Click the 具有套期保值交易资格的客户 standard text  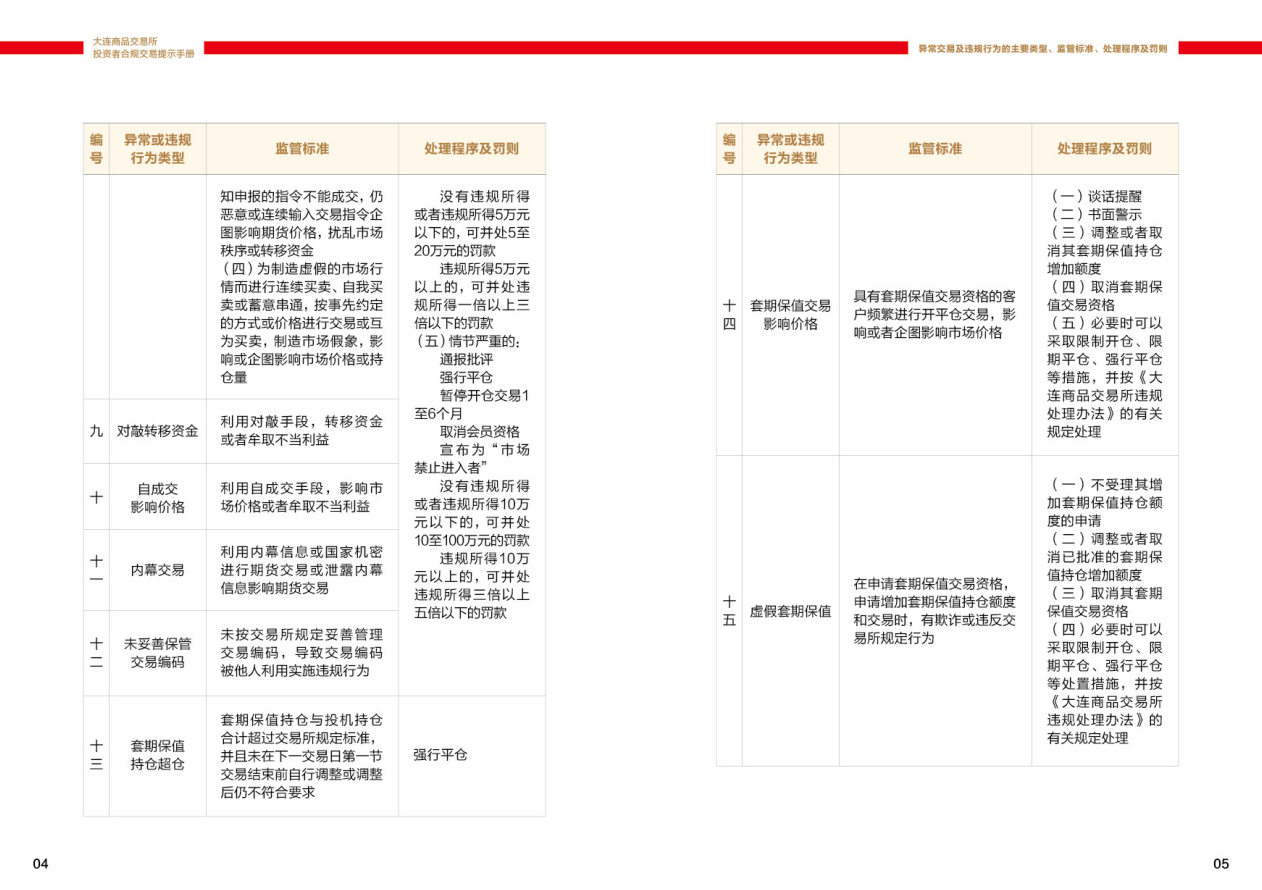click(934, 314)
